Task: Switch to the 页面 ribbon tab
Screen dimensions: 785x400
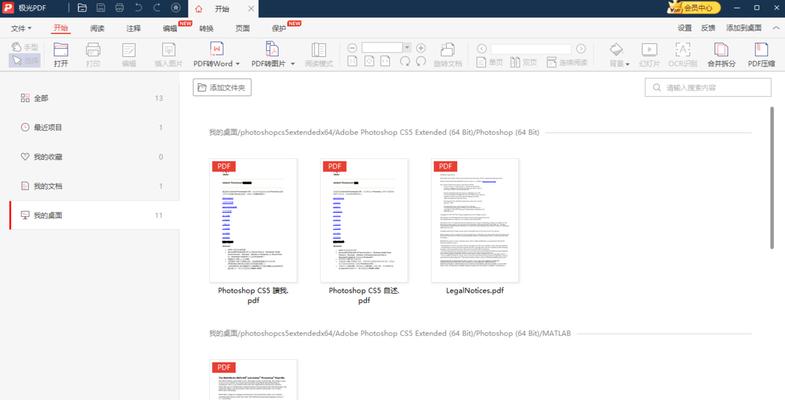Action: coord(243,29)
